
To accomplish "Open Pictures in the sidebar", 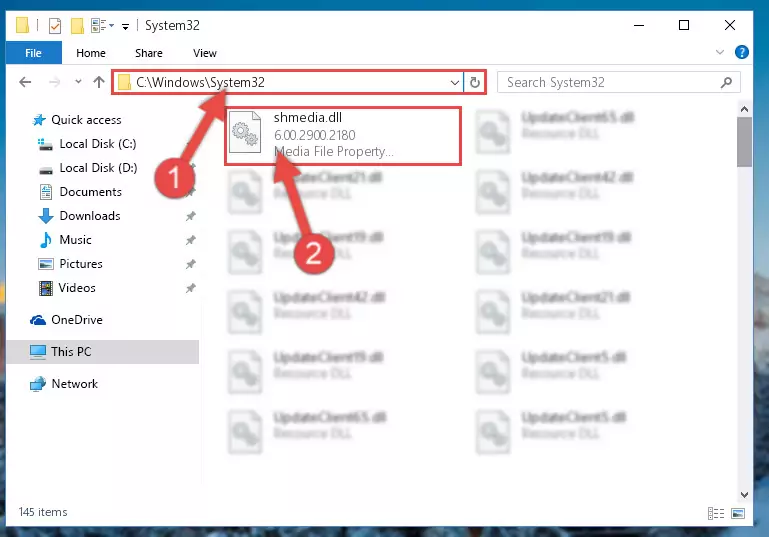I will click(x=81, y=264).
